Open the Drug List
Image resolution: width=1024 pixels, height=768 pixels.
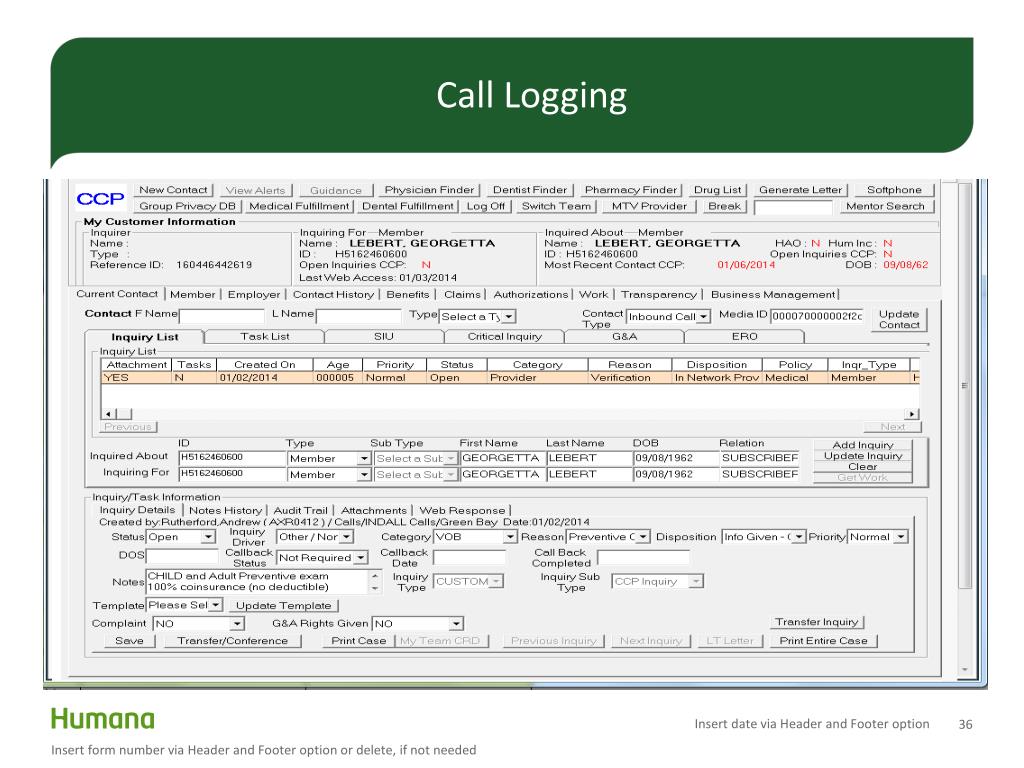[x=717, y=190]
